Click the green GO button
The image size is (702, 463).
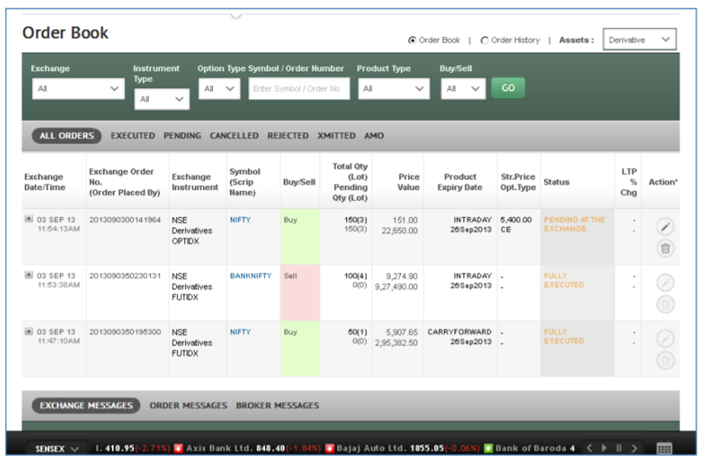[508, 88]
